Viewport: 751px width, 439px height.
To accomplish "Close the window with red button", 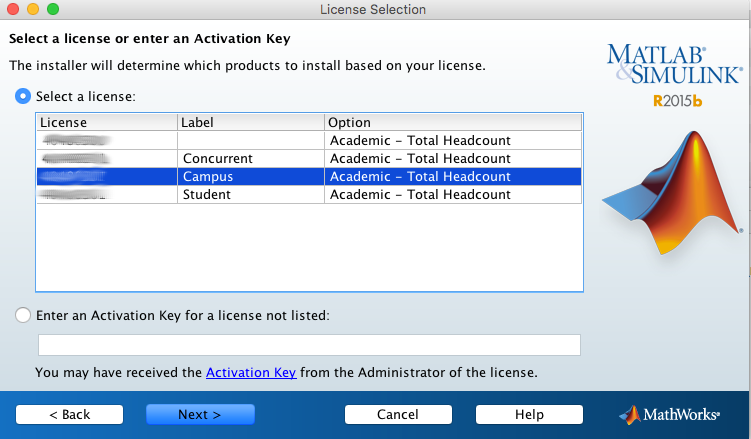I will (x=13, y=9).
